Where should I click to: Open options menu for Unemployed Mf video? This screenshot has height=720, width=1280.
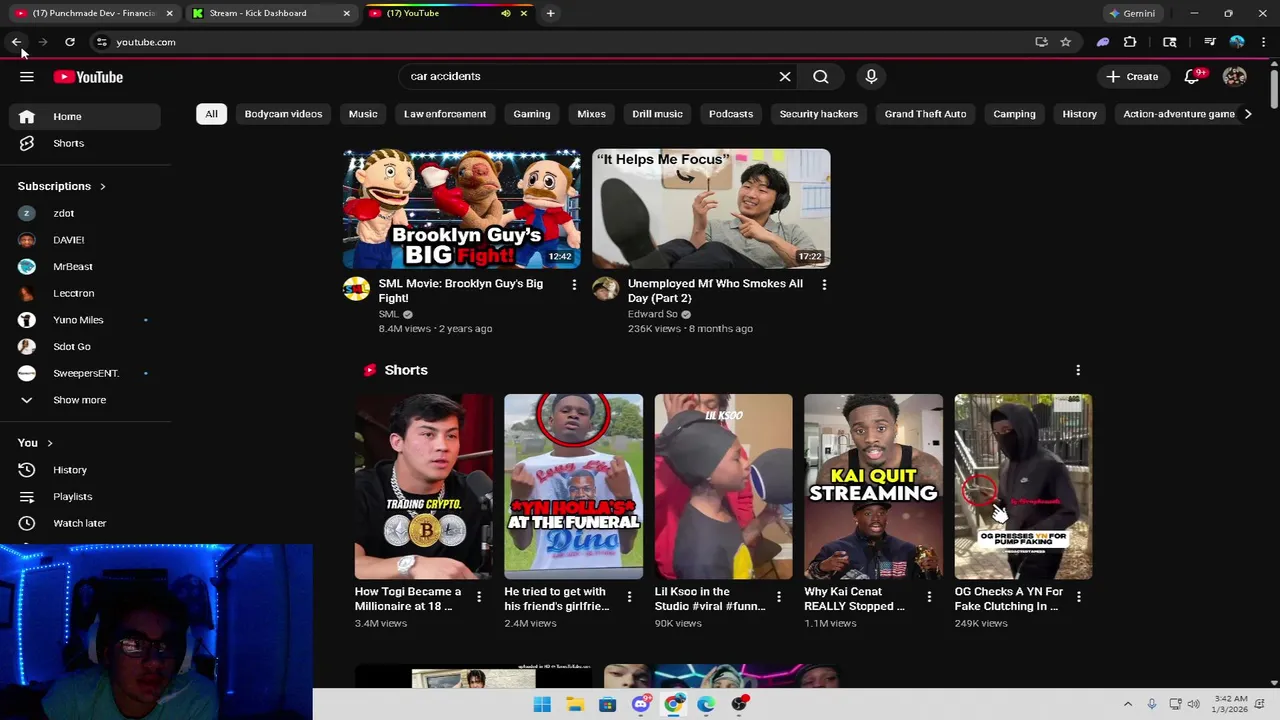point(824,285)
